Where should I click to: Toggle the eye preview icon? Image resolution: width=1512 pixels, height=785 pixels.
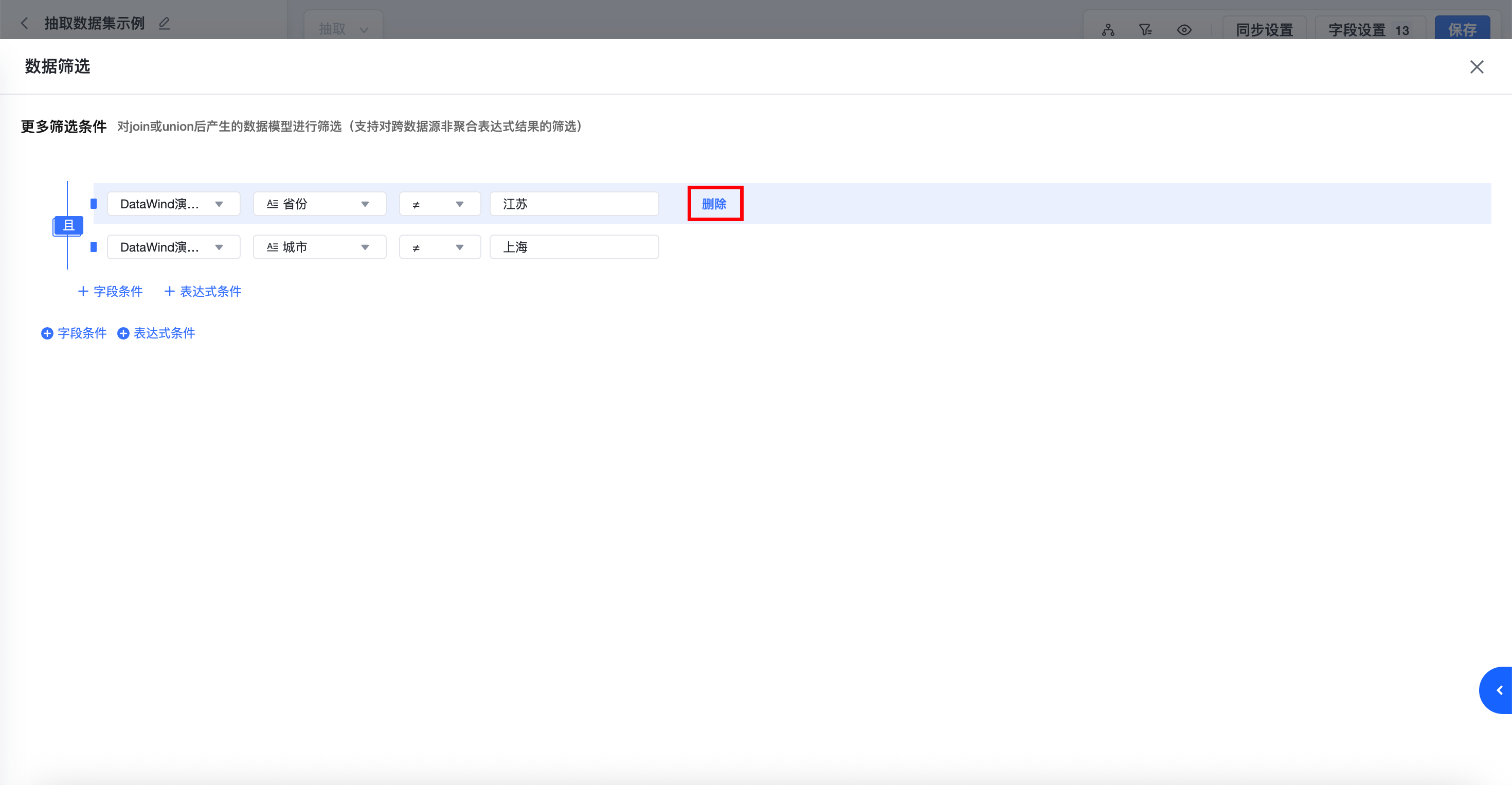pyautogui.click(x=1184, y=30)
